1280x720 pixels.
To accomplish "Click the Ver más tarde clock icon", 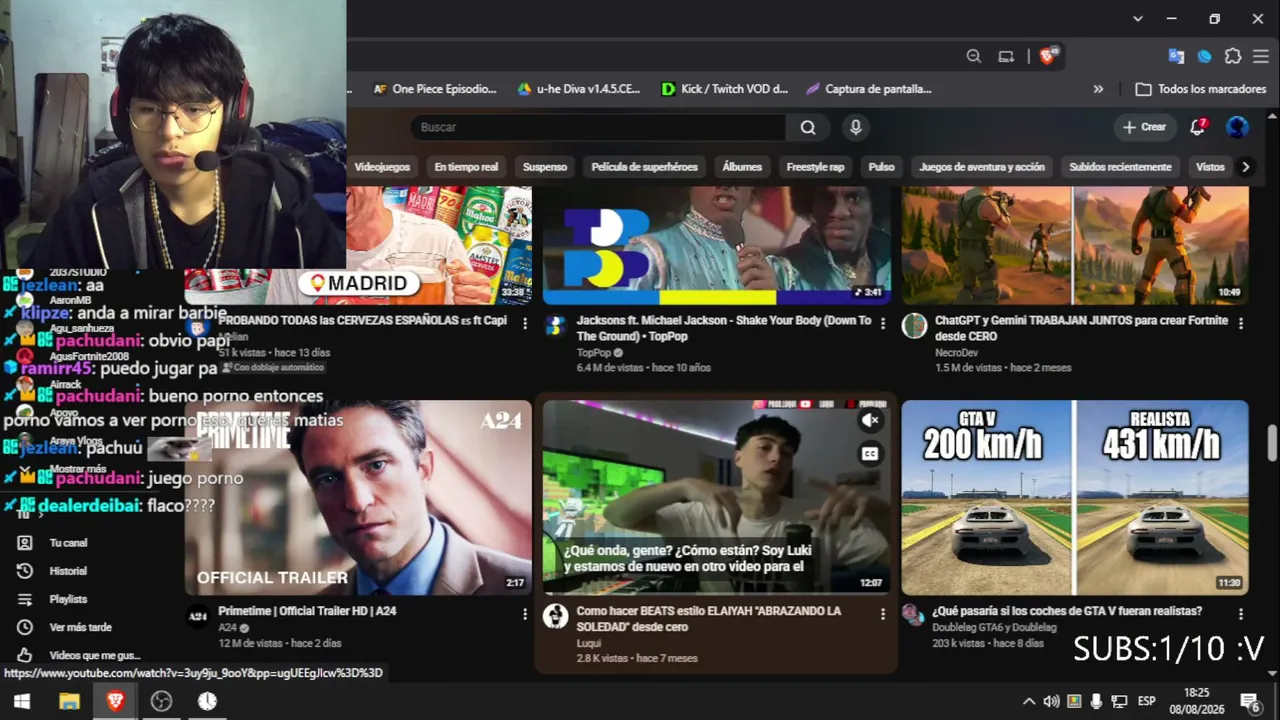I will point(25,627).
